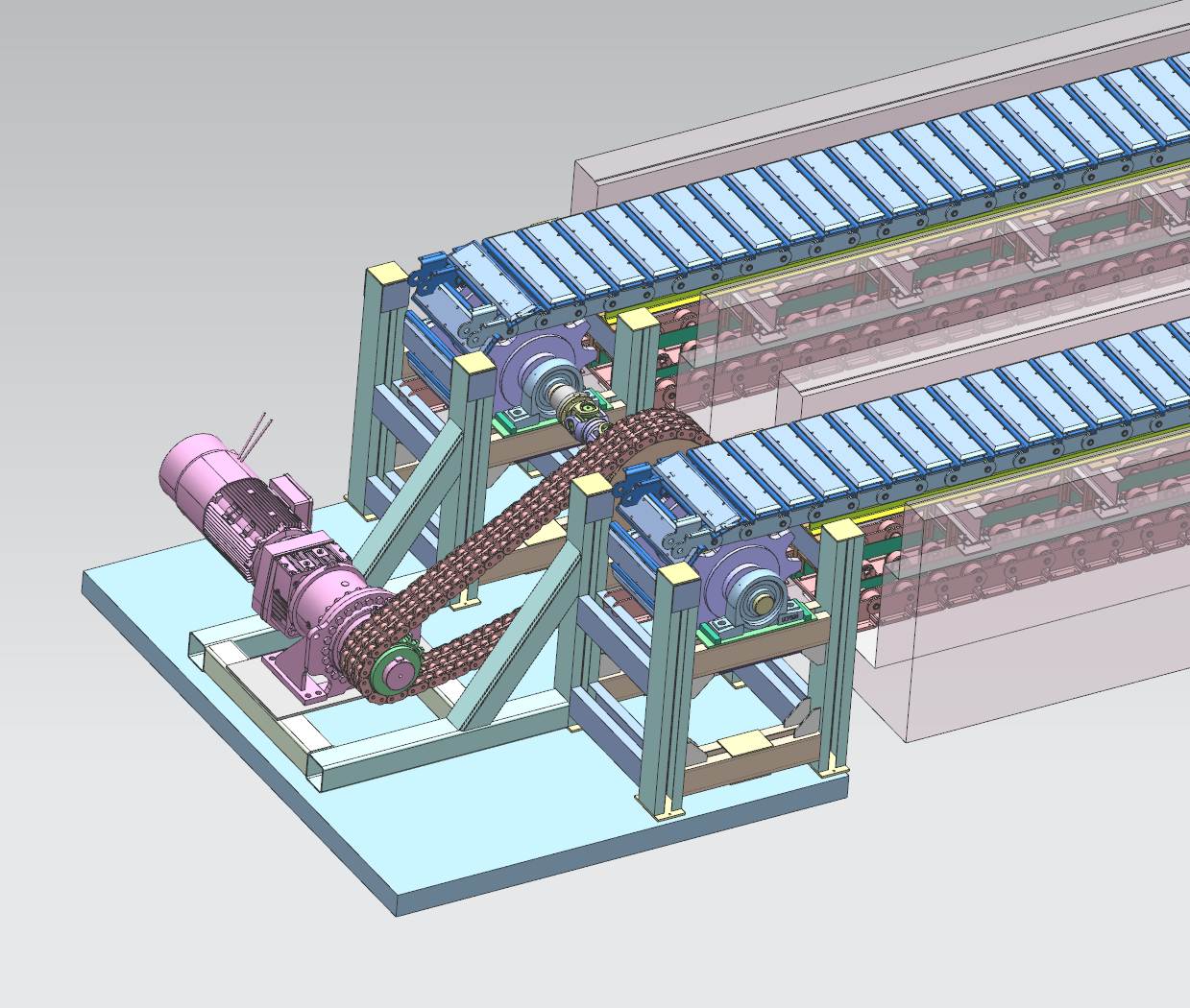This screenshot has height=1008, width=1190.
Task: Select the green drive sprocket hub
Action: click(395, 670)
